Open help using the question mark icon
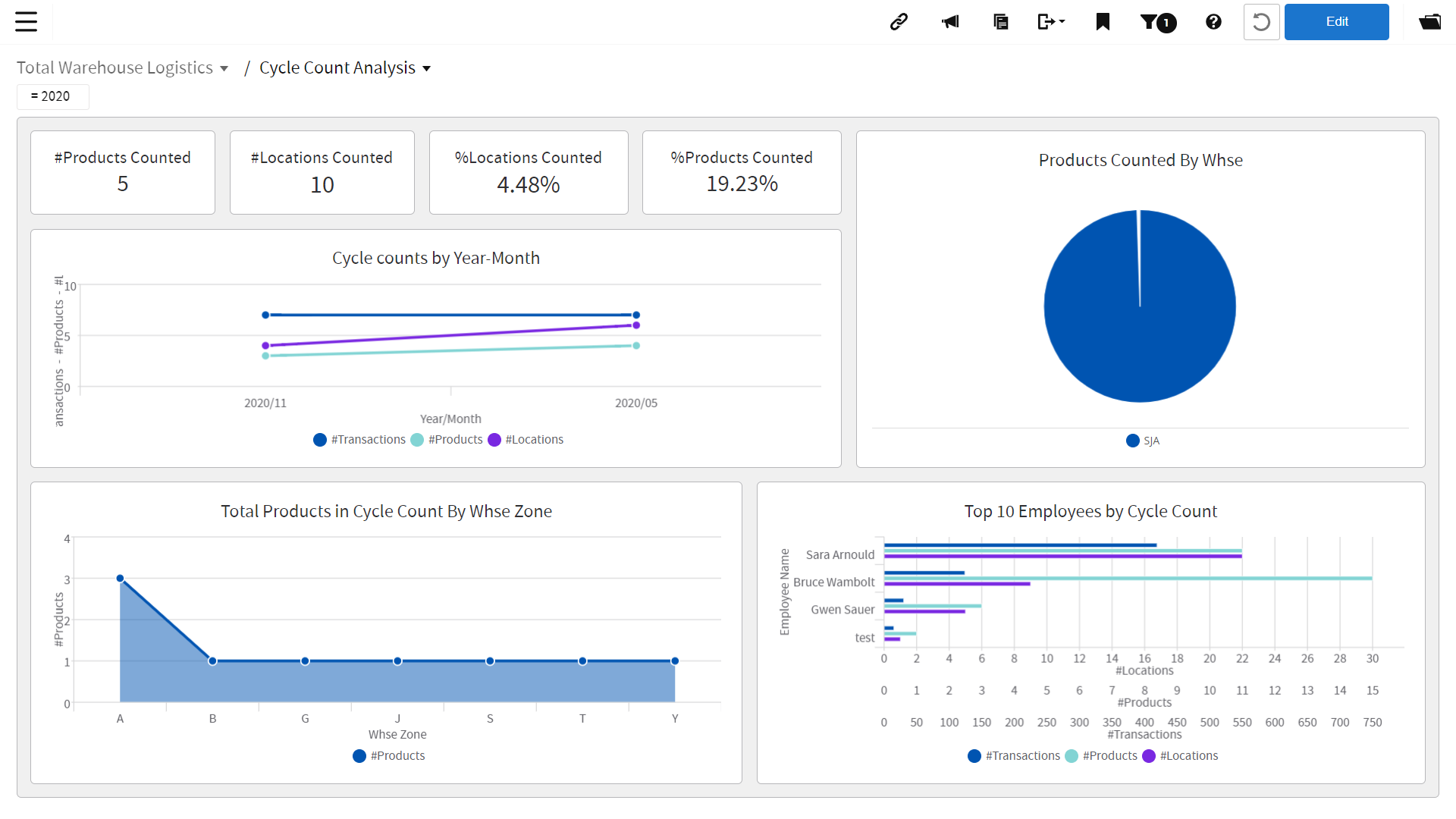1456x819 pixels. click(1213, 22)
